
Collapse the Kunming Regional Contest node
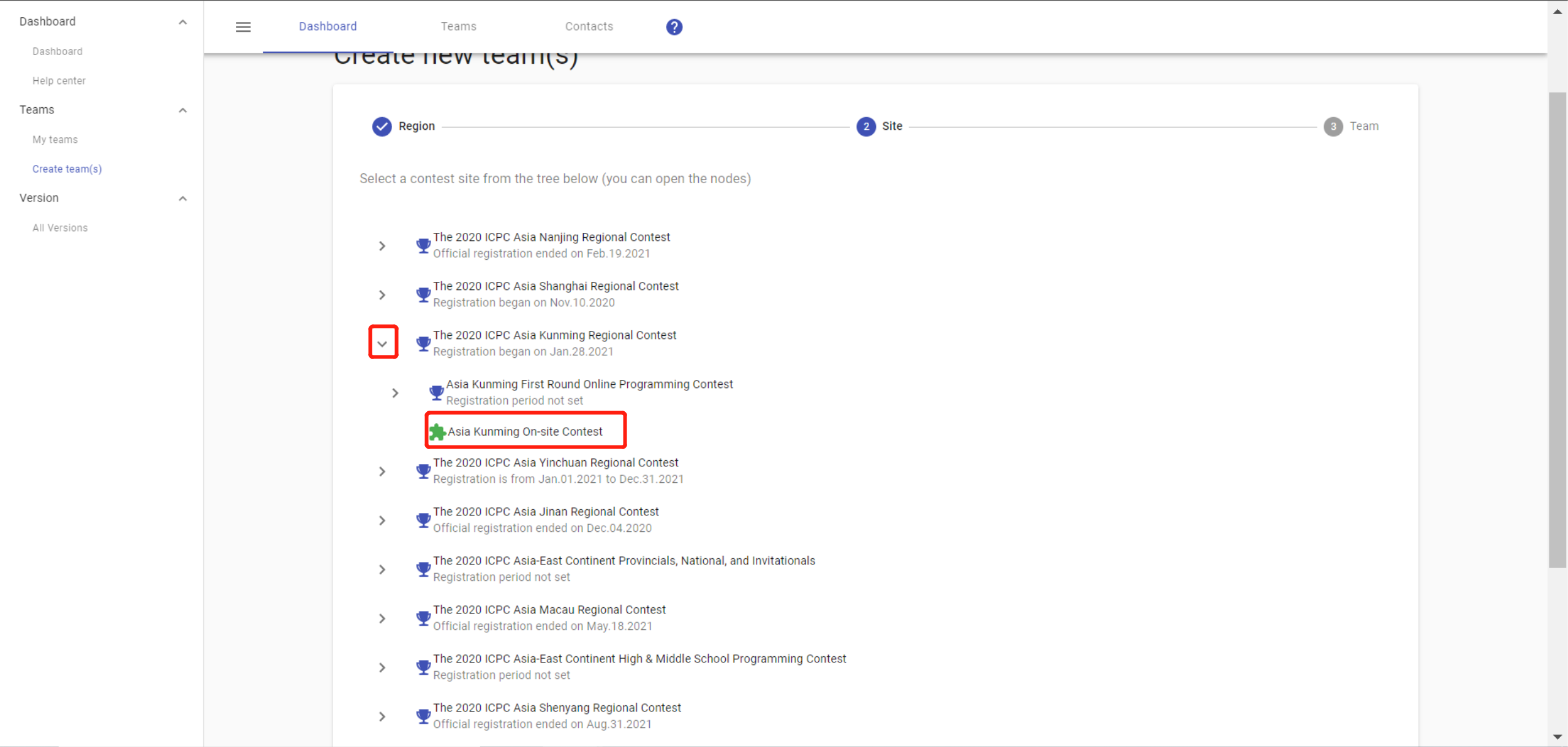coord(382,344)
